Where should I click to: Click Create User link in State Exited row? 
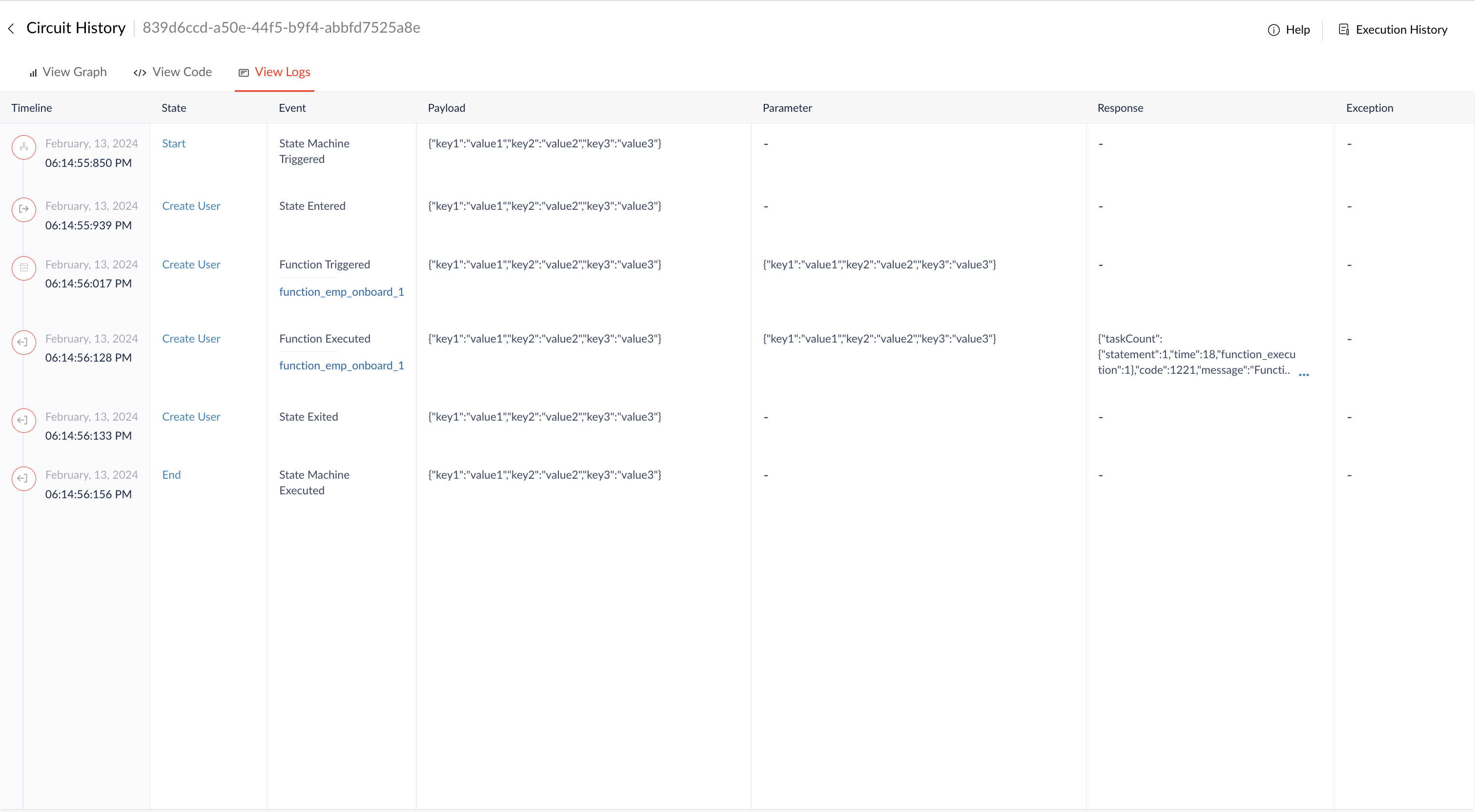(191, 416)
